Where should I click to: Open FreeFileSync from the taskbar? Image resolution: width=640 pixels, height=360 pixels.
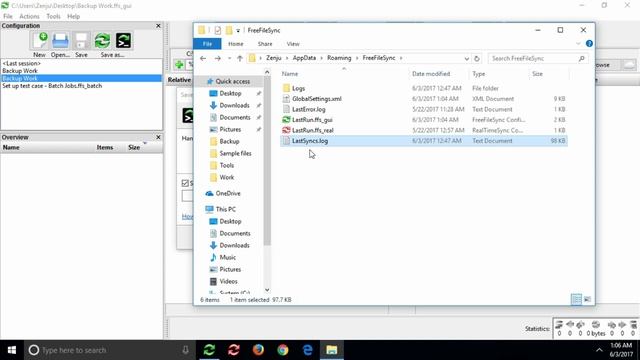(x=209, y=350)
